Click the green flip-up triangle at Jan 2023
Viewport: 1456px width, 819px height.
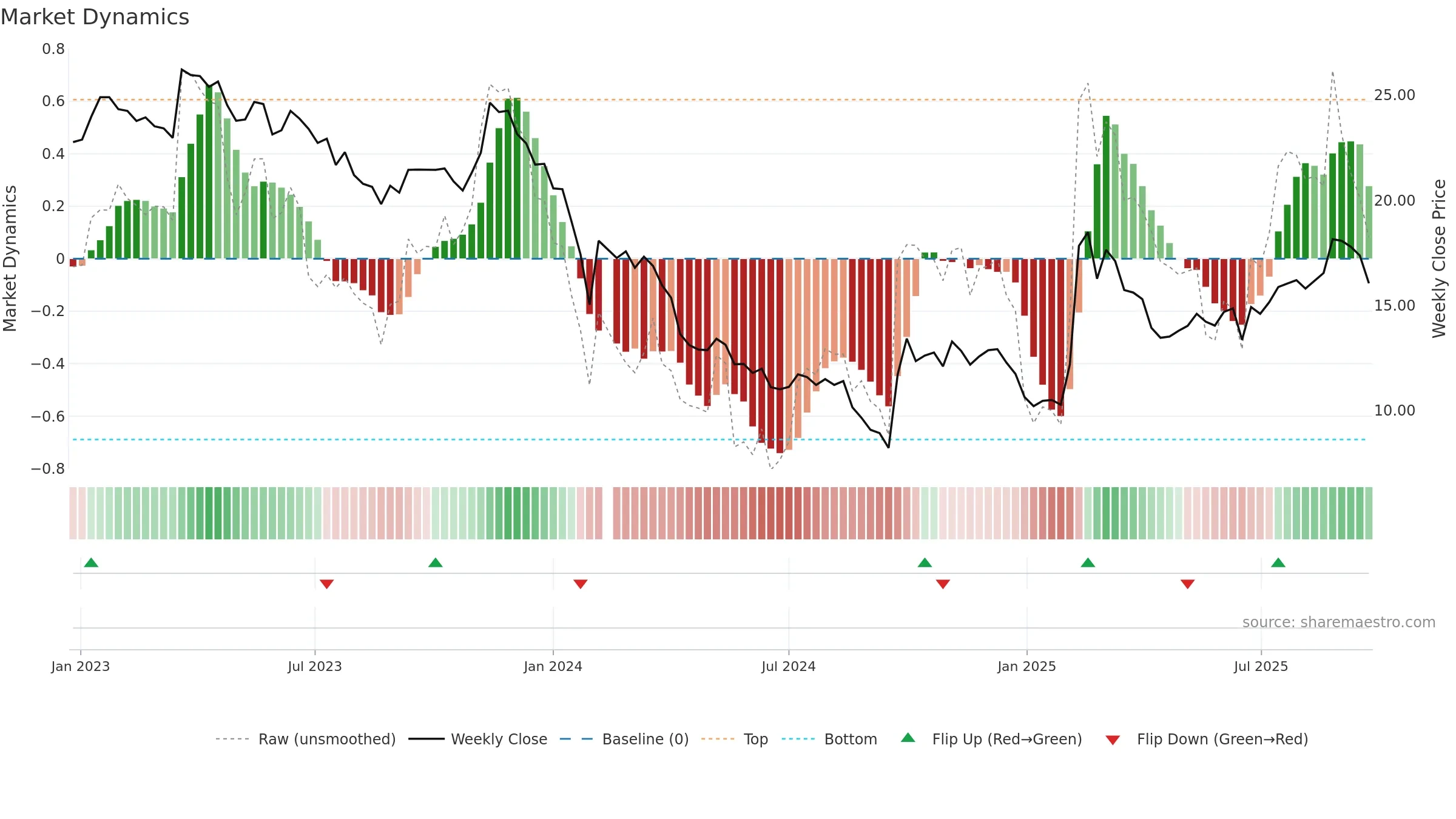click(x=91, y=562)
